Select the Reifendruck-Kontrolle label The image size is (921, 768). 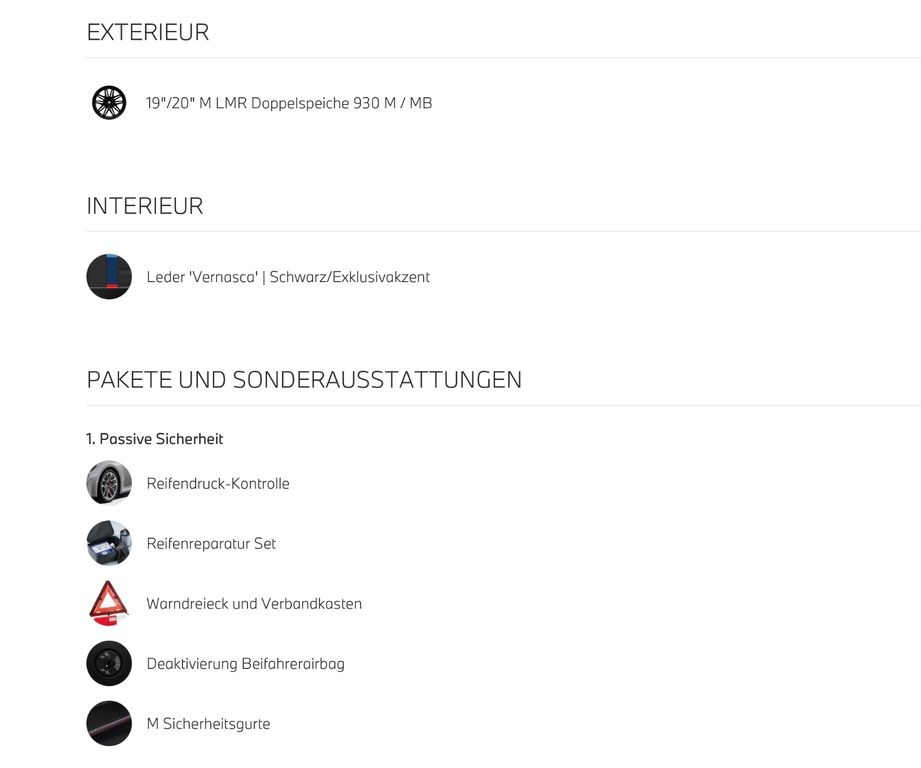pos(218,484)
